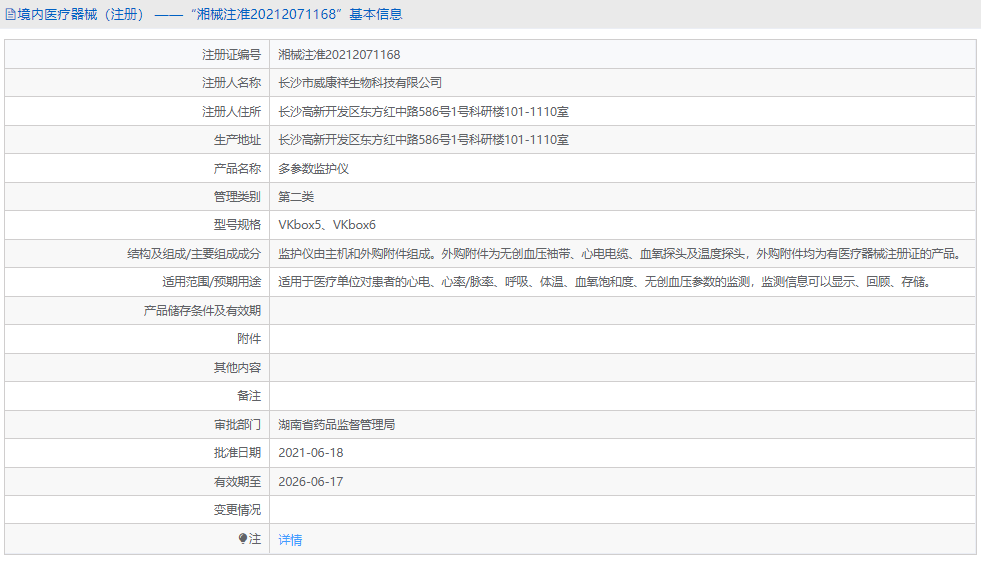Click the 其他内容 label cell
The image size is (981, 561).
[x=137, y=367]
